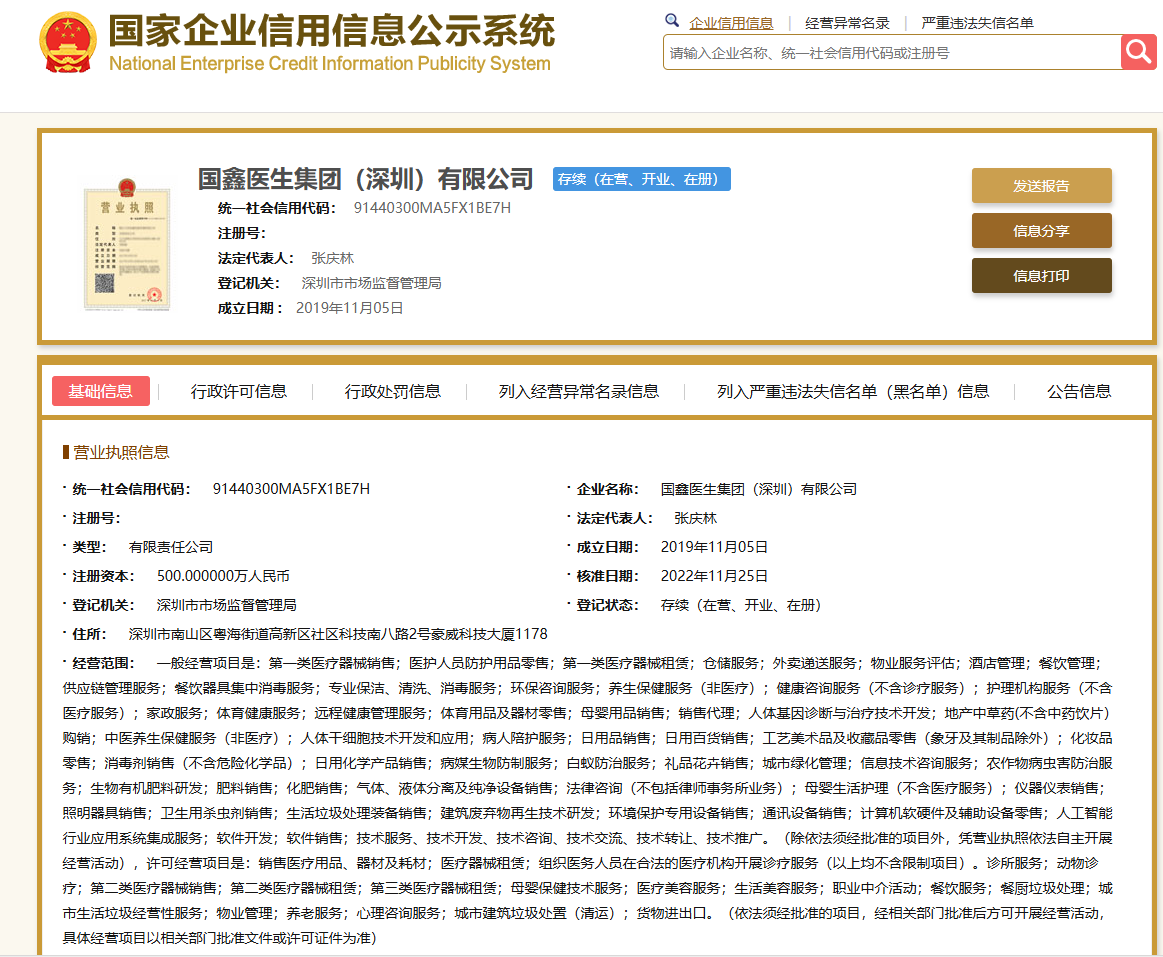Switch to the 行政许可信息 tab

238,392
